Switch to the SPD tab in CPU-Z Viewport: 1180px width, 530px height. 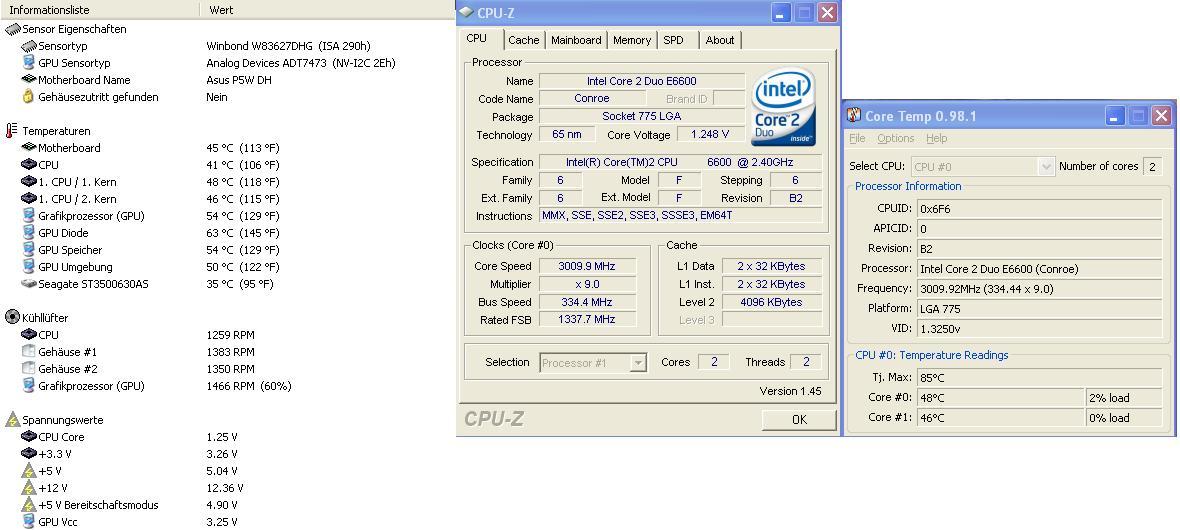tap(674, 41)
